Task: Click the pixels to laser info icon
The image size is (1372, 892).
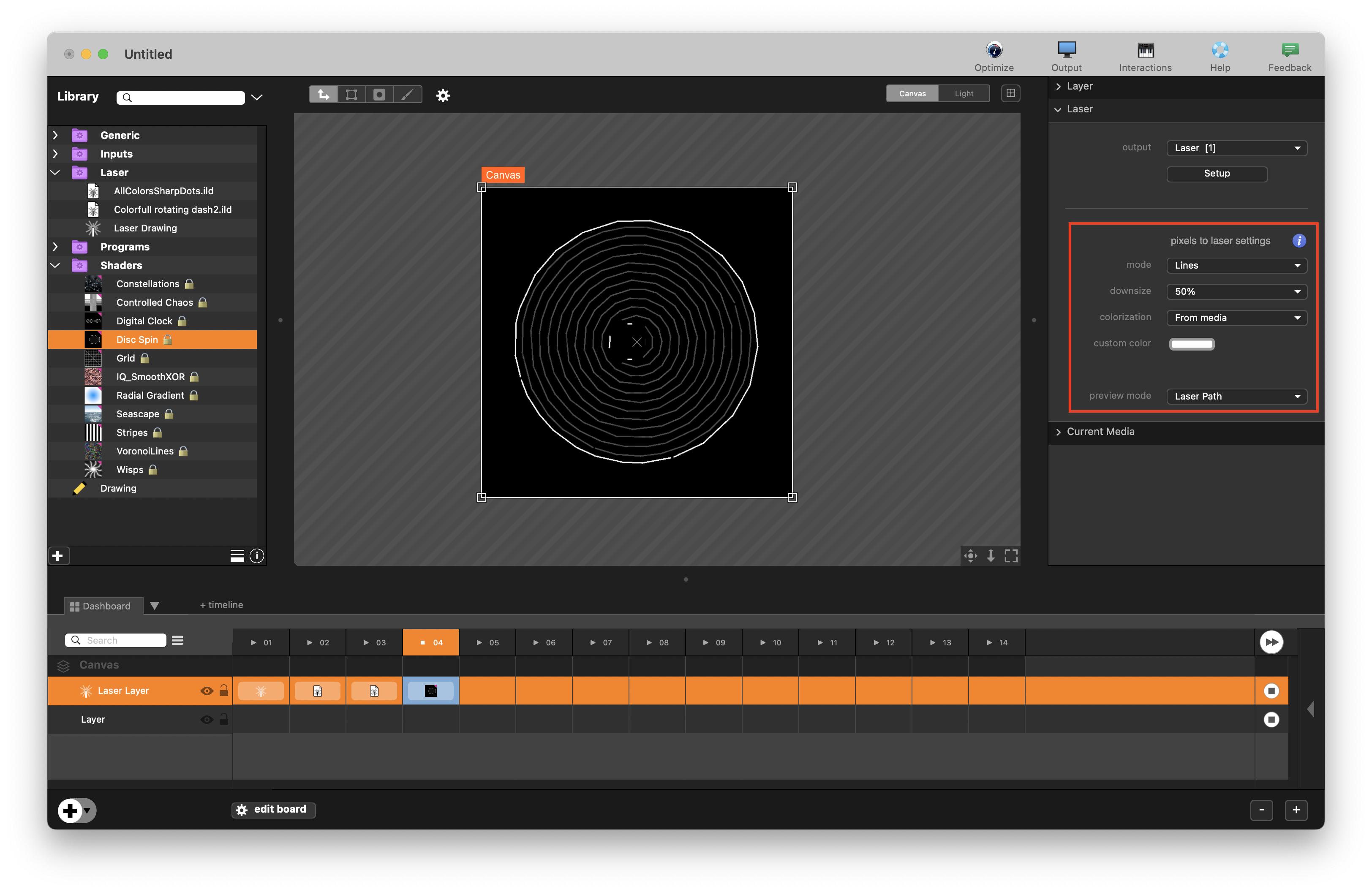Action: pyautogui.click(x=1298, y=241)
